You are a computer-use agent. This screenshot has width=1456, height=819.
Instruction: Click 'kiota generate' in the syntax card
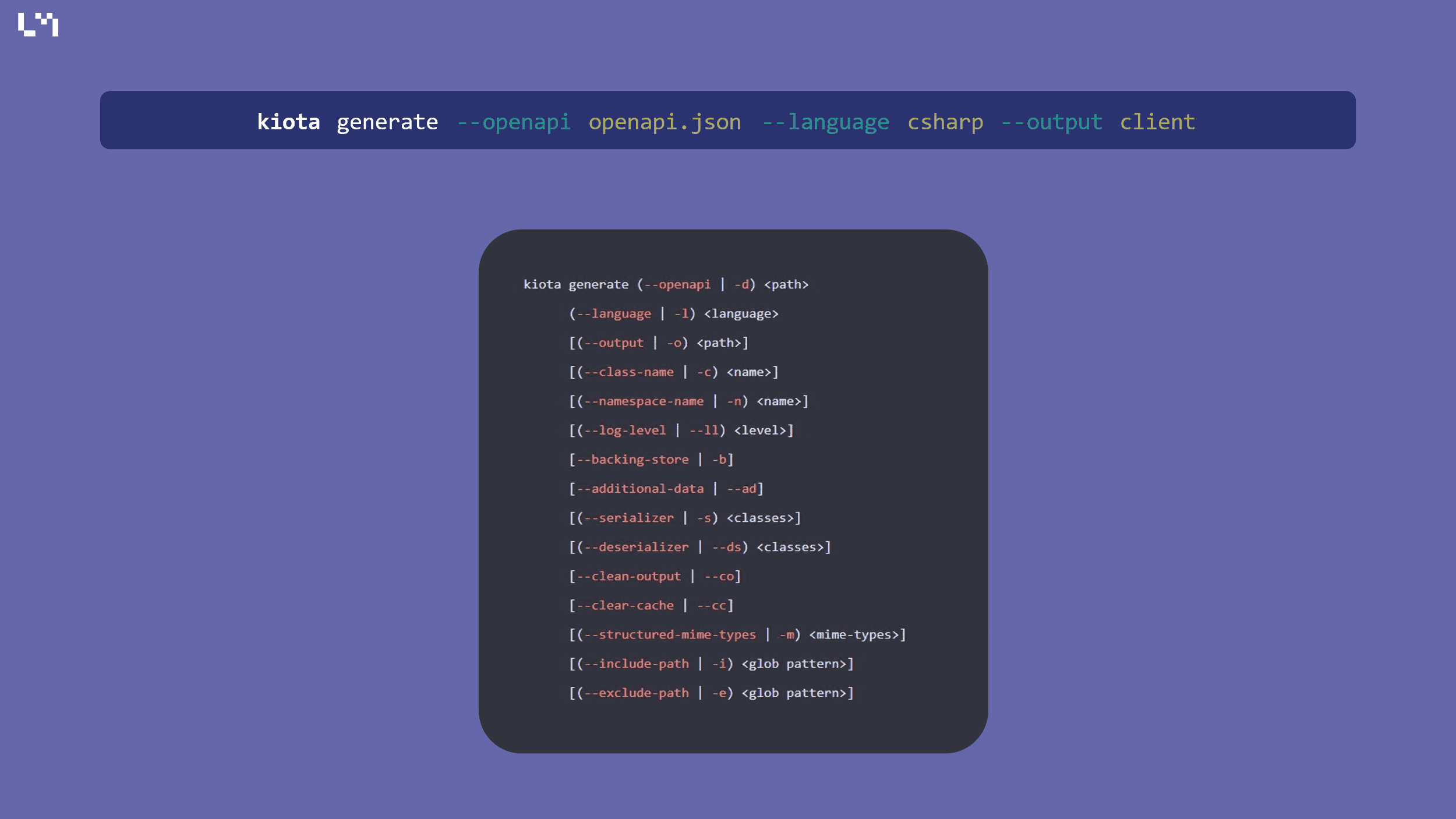pos(576,285)
